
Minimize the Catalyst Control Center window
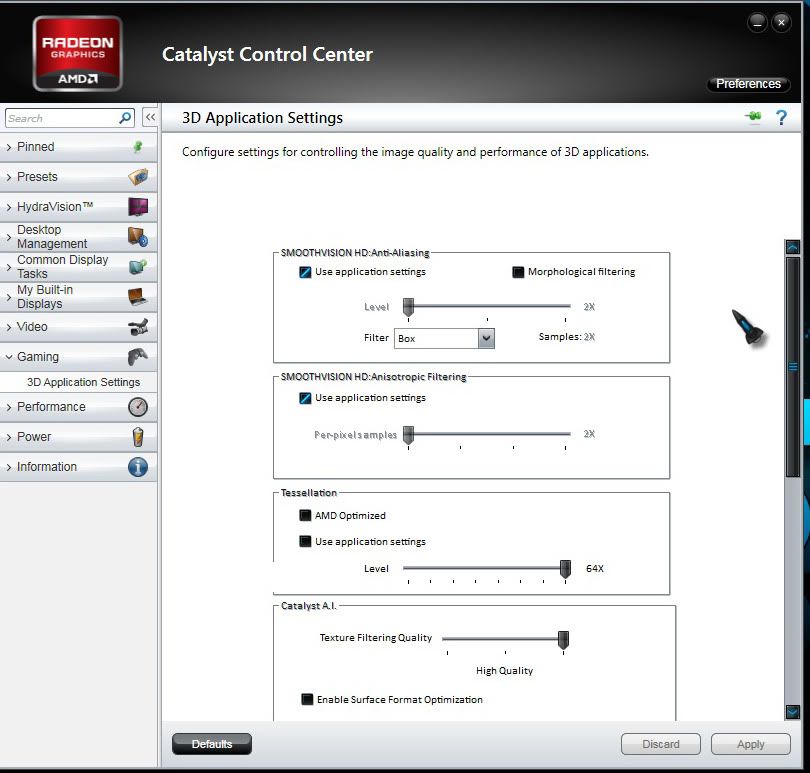tap(757, 23)
